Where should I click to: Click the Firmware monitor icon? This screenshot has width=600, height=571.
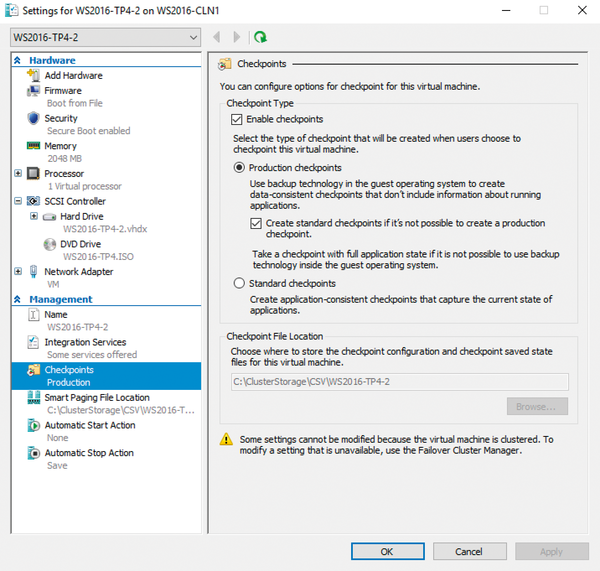pyautogui.click(x=33, y=91)
